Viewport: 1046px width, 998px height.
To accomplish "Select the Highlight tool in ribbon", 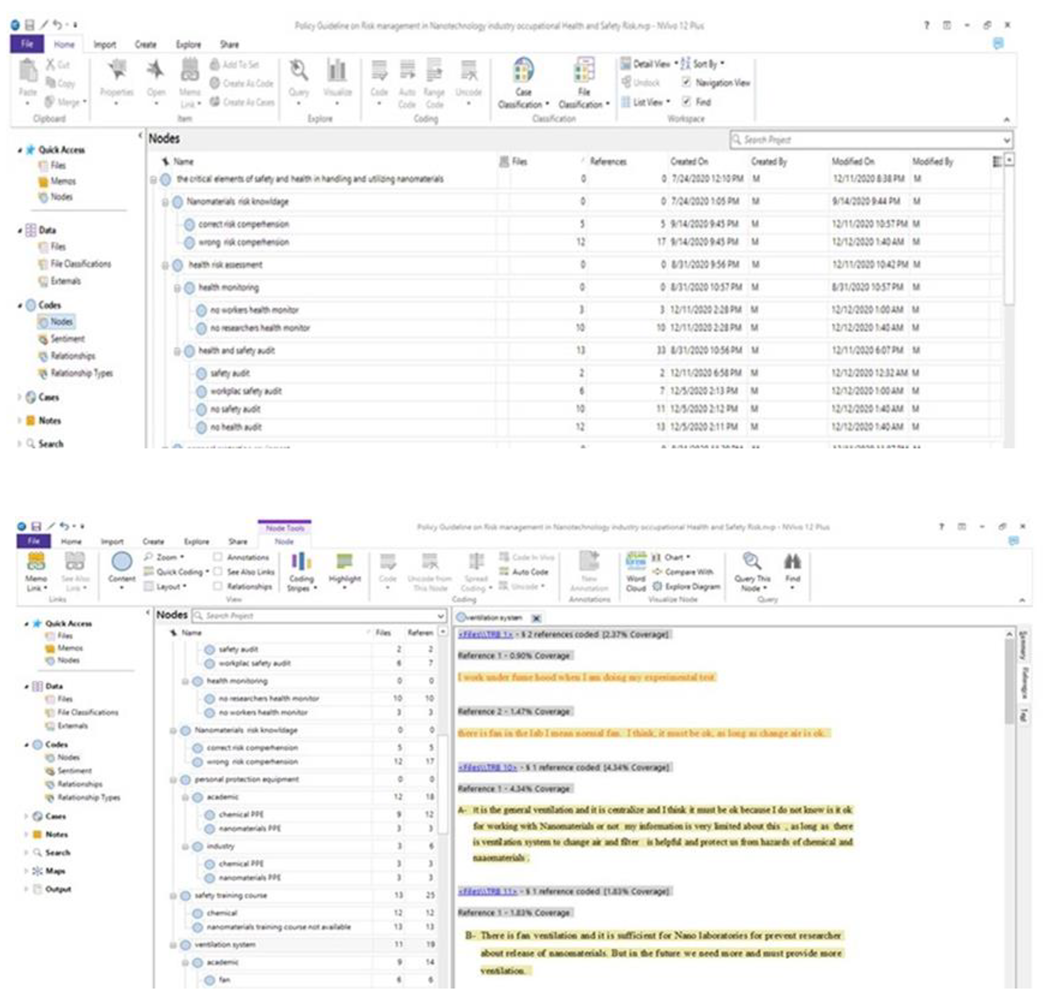I will tap(345, 571).
